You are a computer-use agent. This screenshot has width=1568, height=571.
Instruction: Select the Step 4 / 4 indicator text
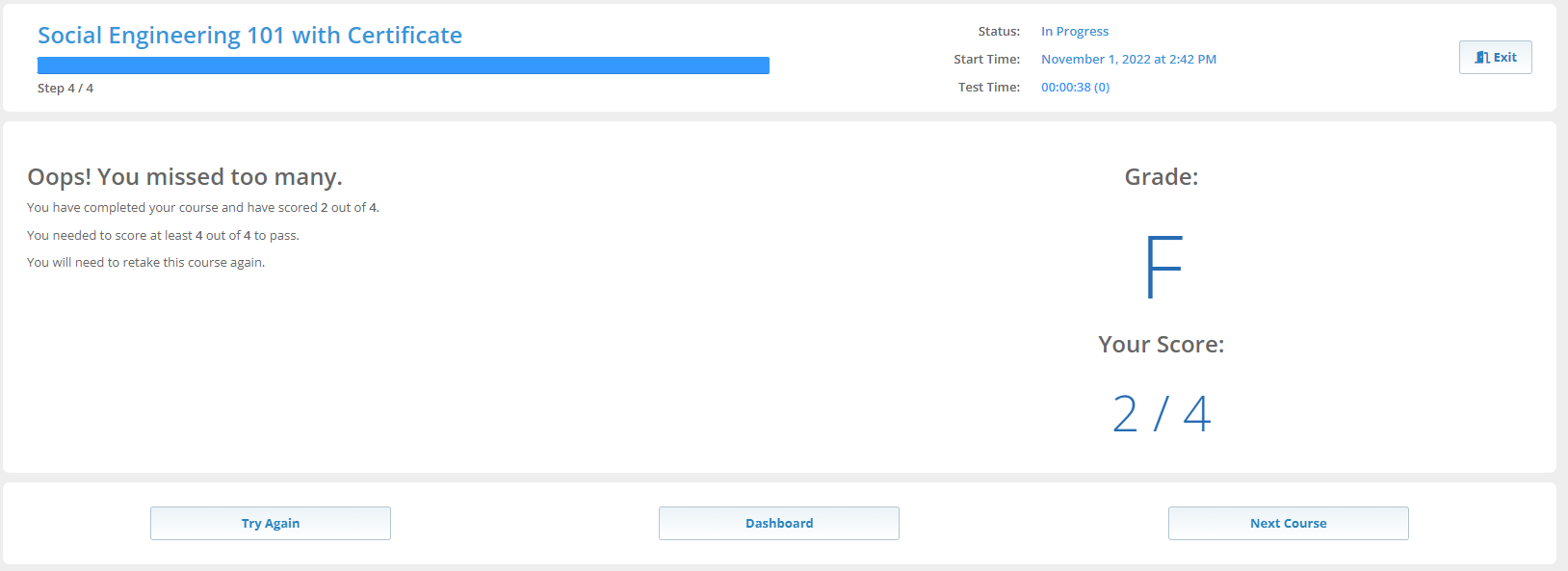click(65, 89)
